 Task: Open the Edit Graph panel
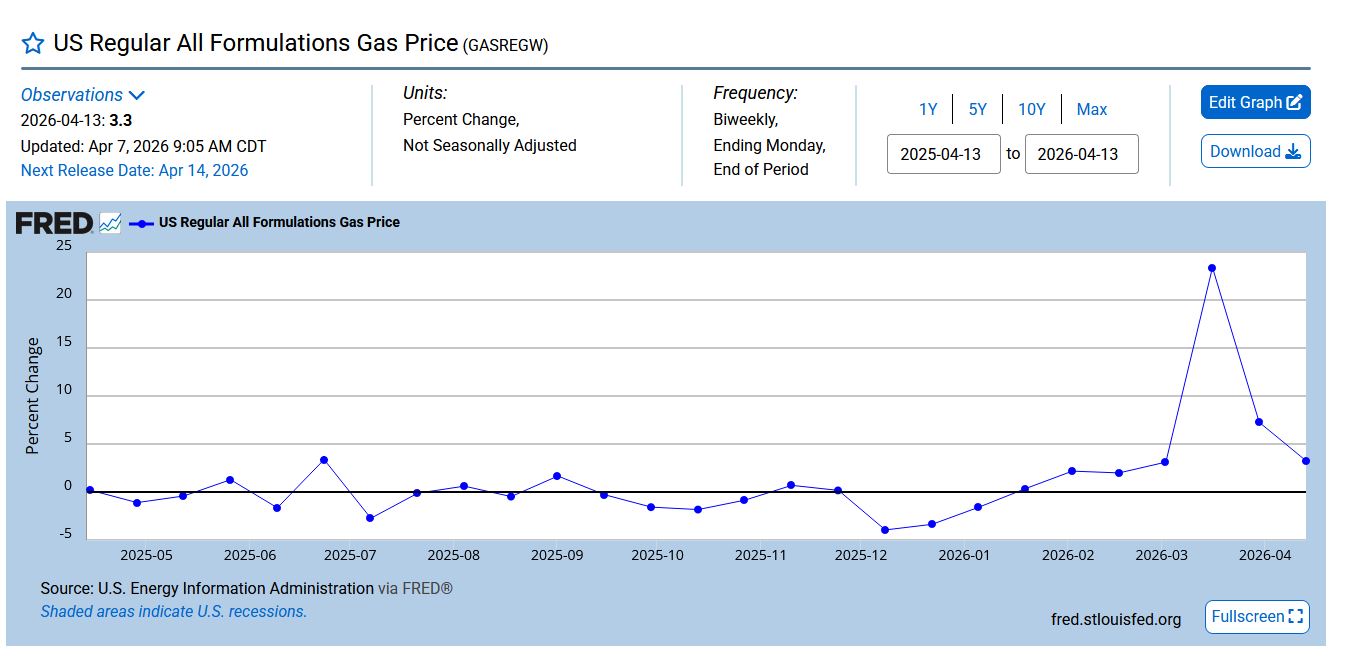point(1255,102)
